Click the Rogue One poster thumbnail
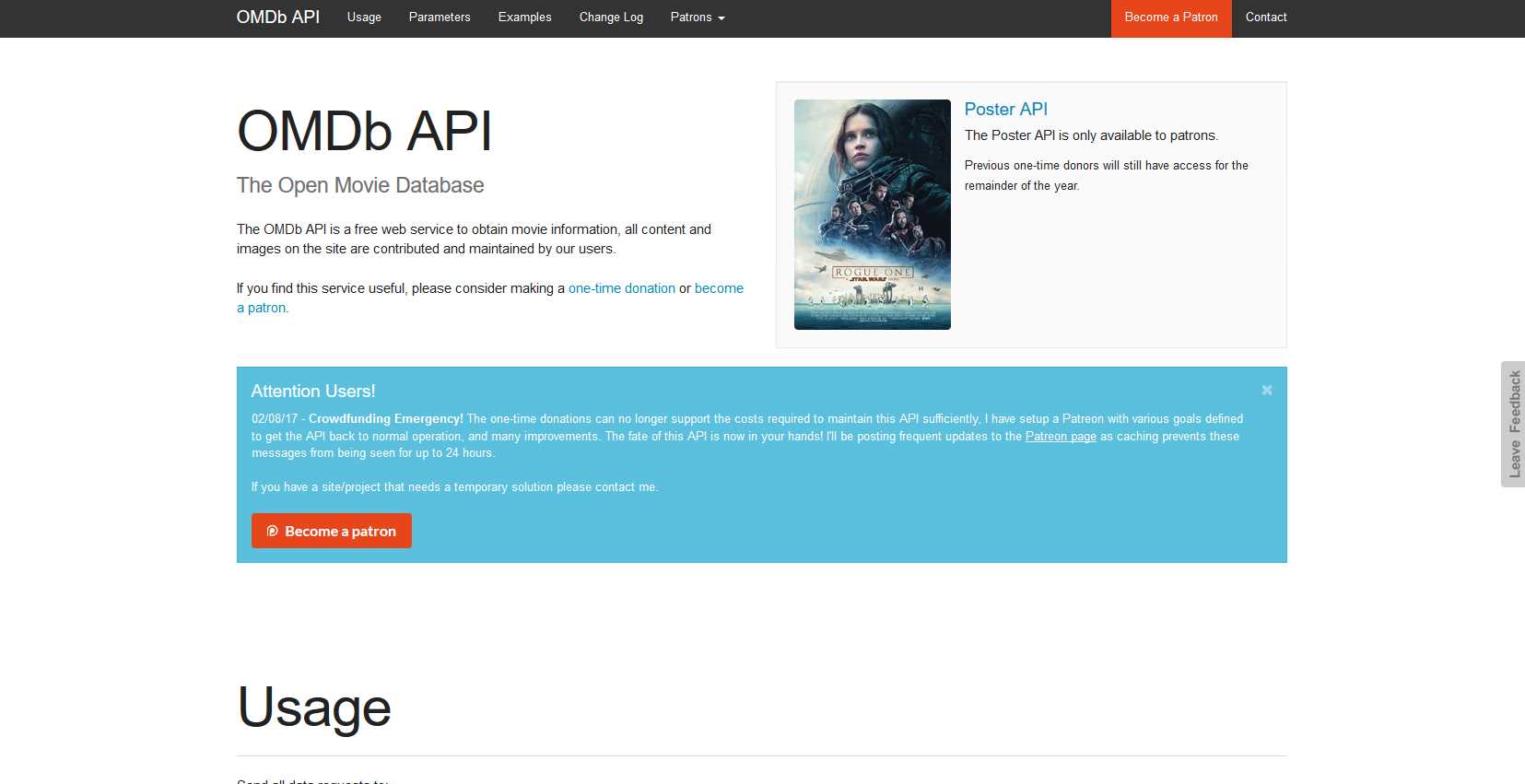 click(873, 215)
